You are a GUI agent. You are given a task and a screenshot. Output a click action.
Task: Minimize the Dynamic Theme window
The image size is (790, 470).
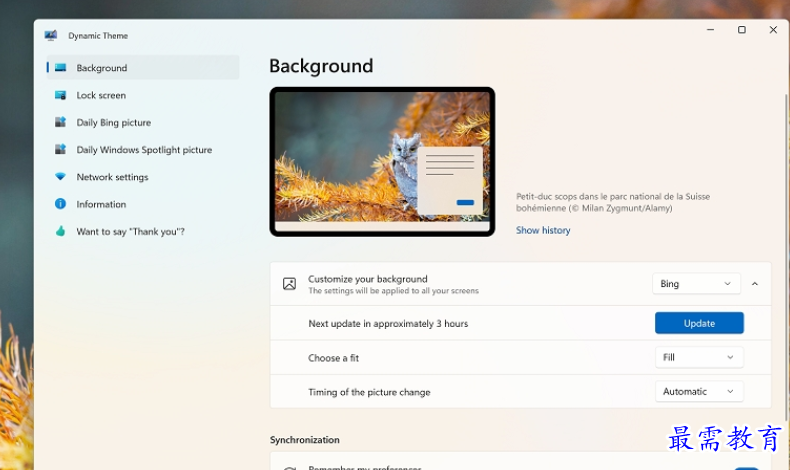tap(710, 30)
